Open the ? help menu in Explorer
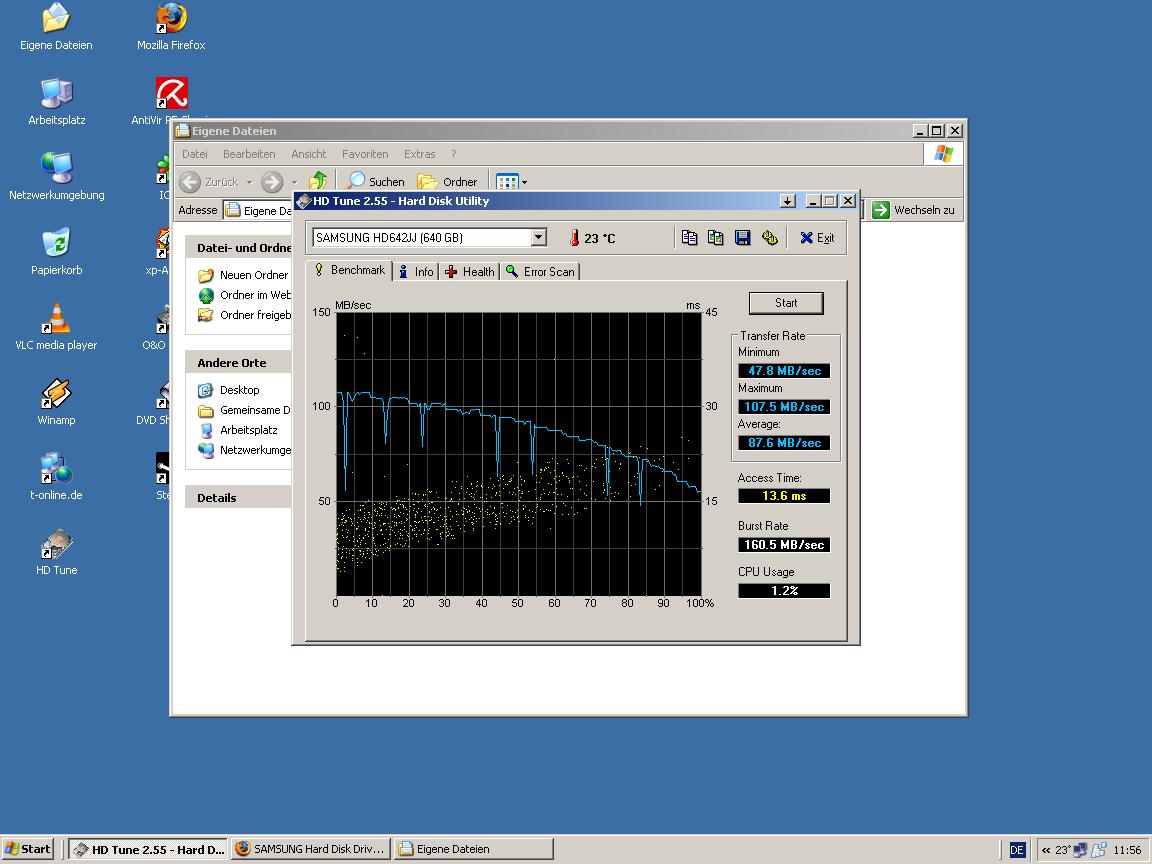 [453, 154]
